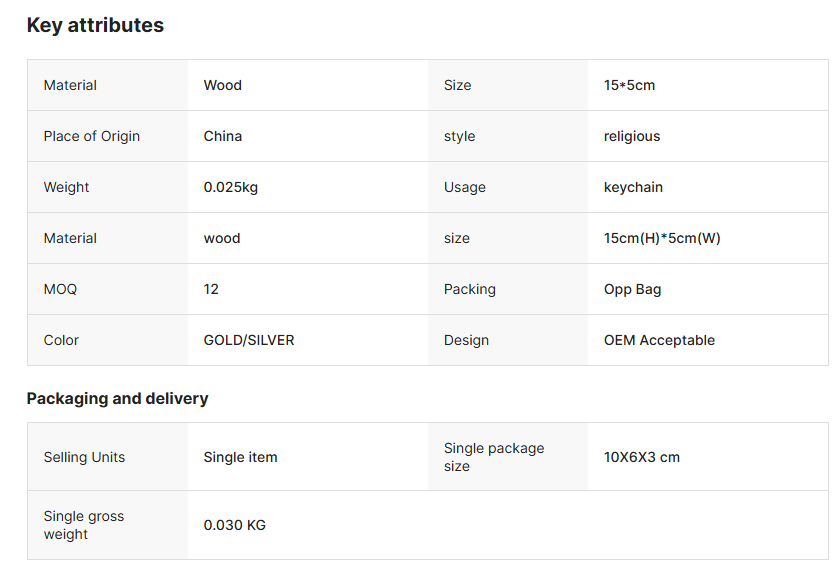Click the Usage attribute label
Screen dimensions: 837x573
click(x=465, y=187)
